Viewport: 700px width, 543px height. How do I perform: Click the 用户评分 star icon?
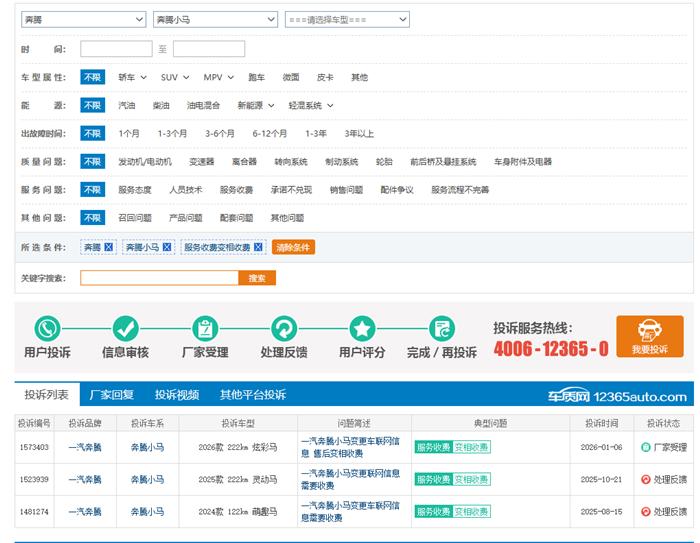pos(362,328)
